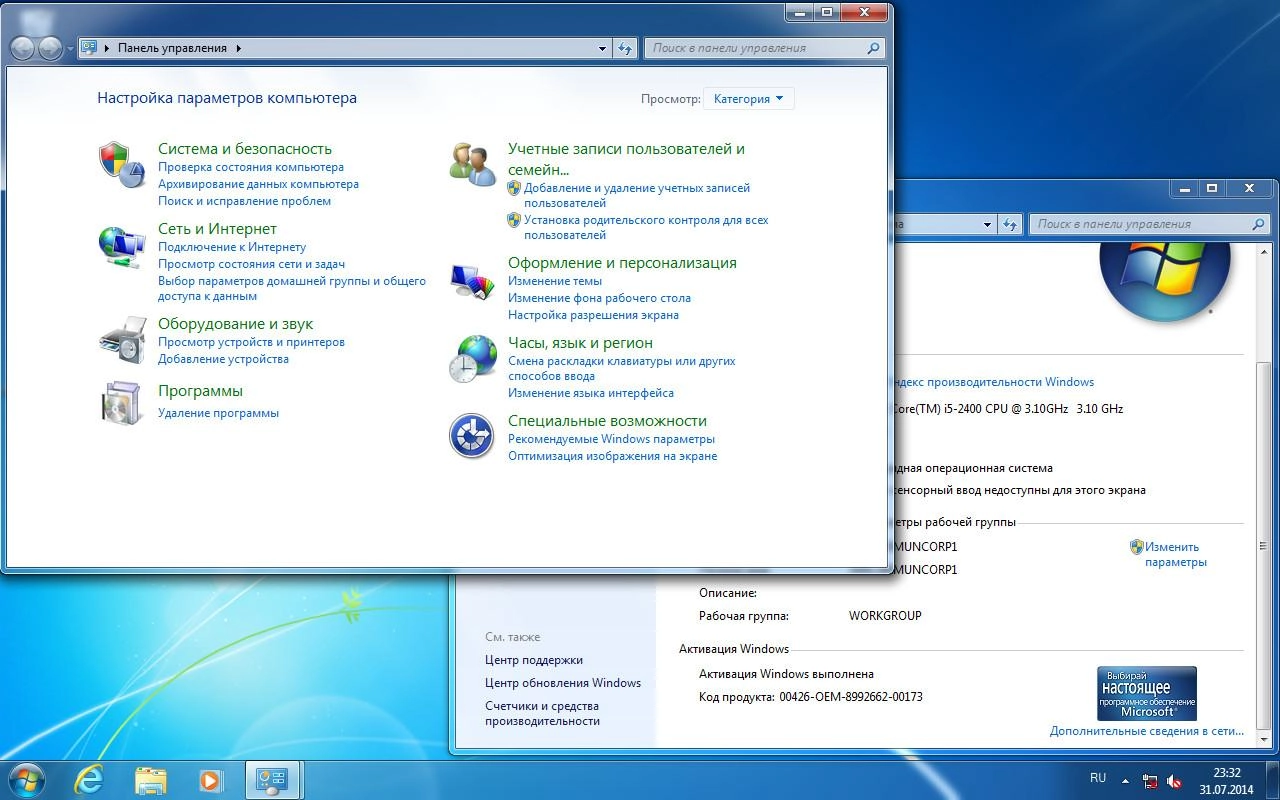Click the Show Desktop strip at taskbar end
This screenshot has width=1280, height=800.
1272,780
